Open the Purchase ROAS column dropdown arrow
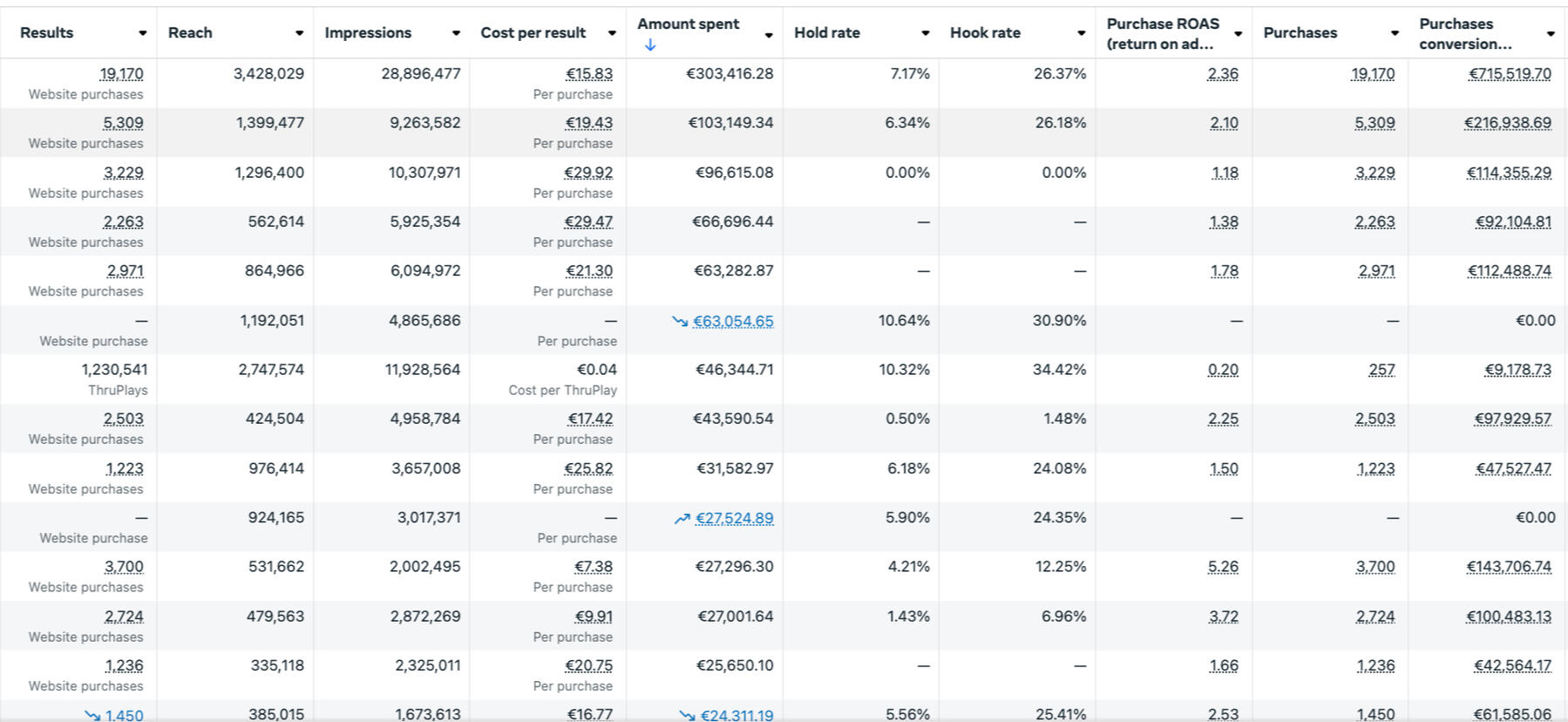 1238,33
